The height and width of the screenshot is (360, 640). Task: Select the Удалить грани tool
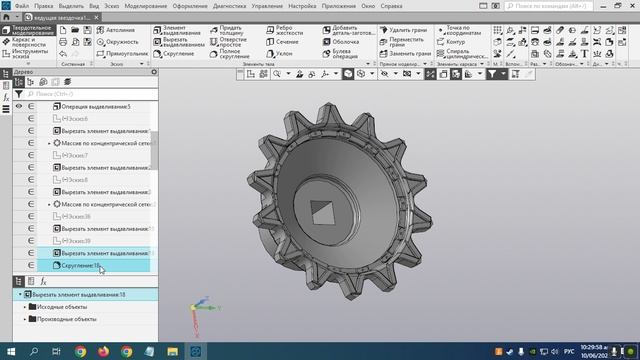[x=403, y=30]
